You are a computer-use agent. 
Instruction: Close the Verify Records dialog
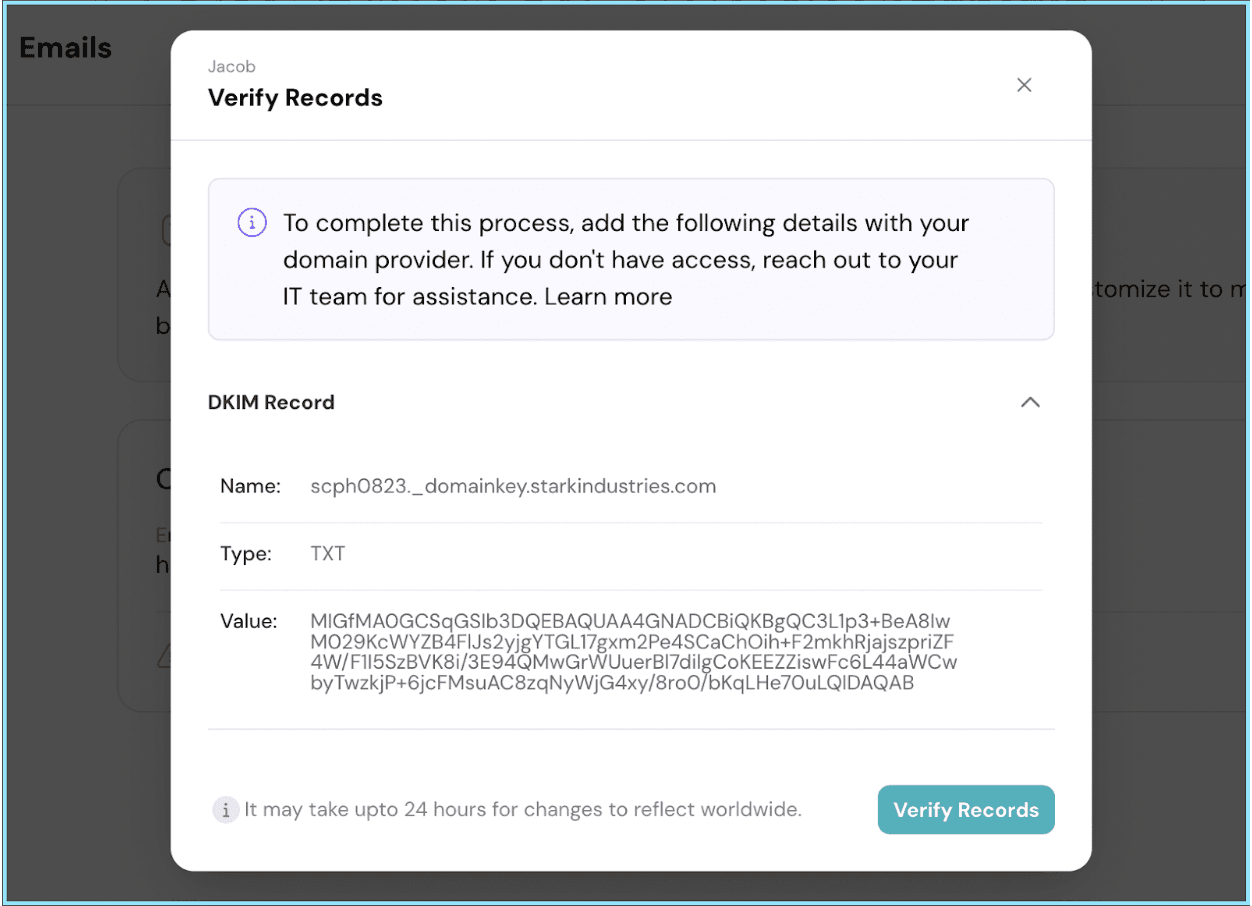(1024, 85)
